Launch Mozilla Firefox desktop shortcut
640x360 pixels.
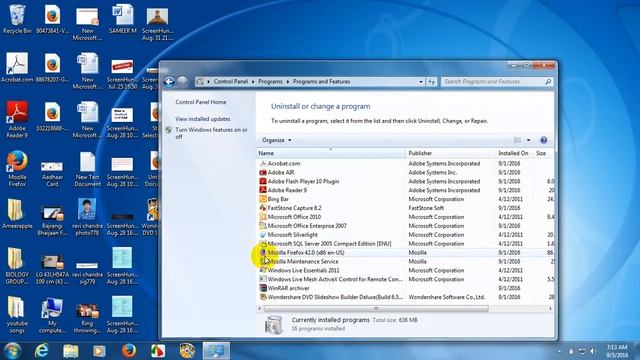coord(17,169)
